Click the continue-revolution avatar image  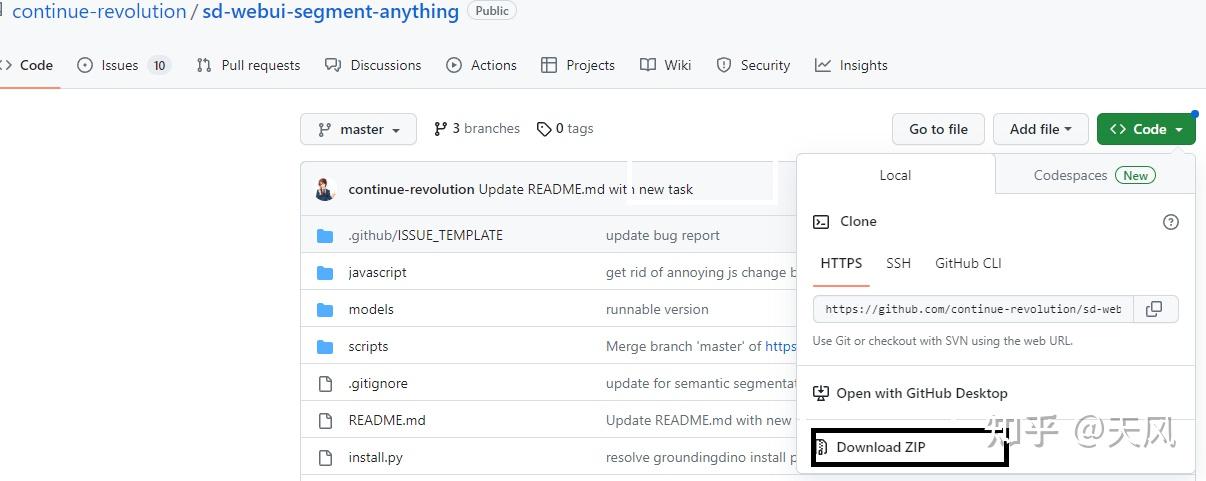pyautogui.click(x=325, y=189)
